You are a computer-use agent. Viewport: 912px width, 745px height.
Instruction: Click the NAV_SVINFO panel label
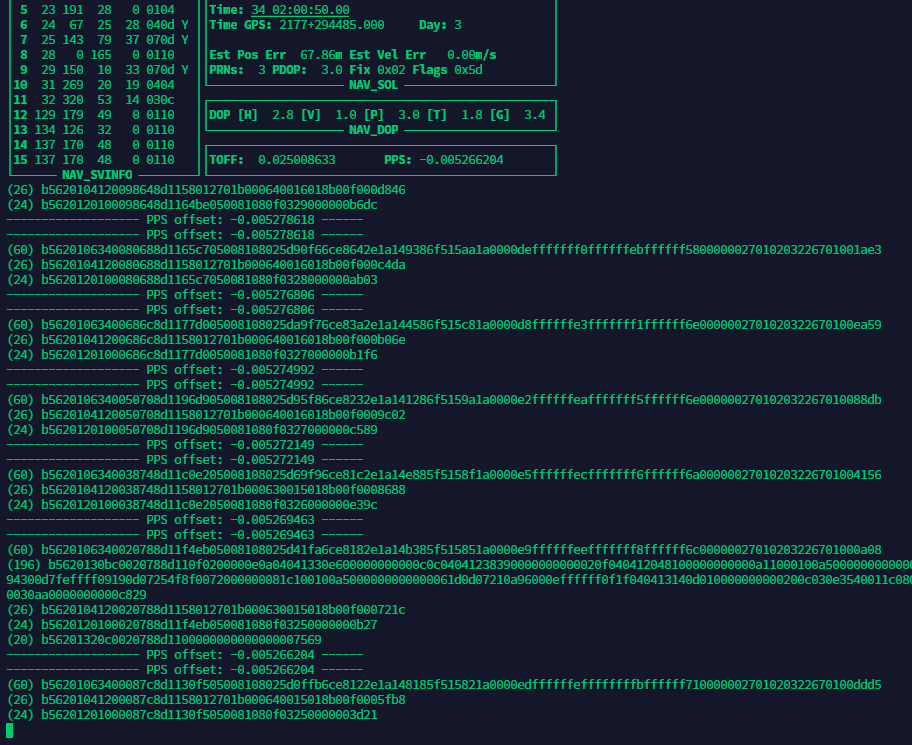(97, 174)
